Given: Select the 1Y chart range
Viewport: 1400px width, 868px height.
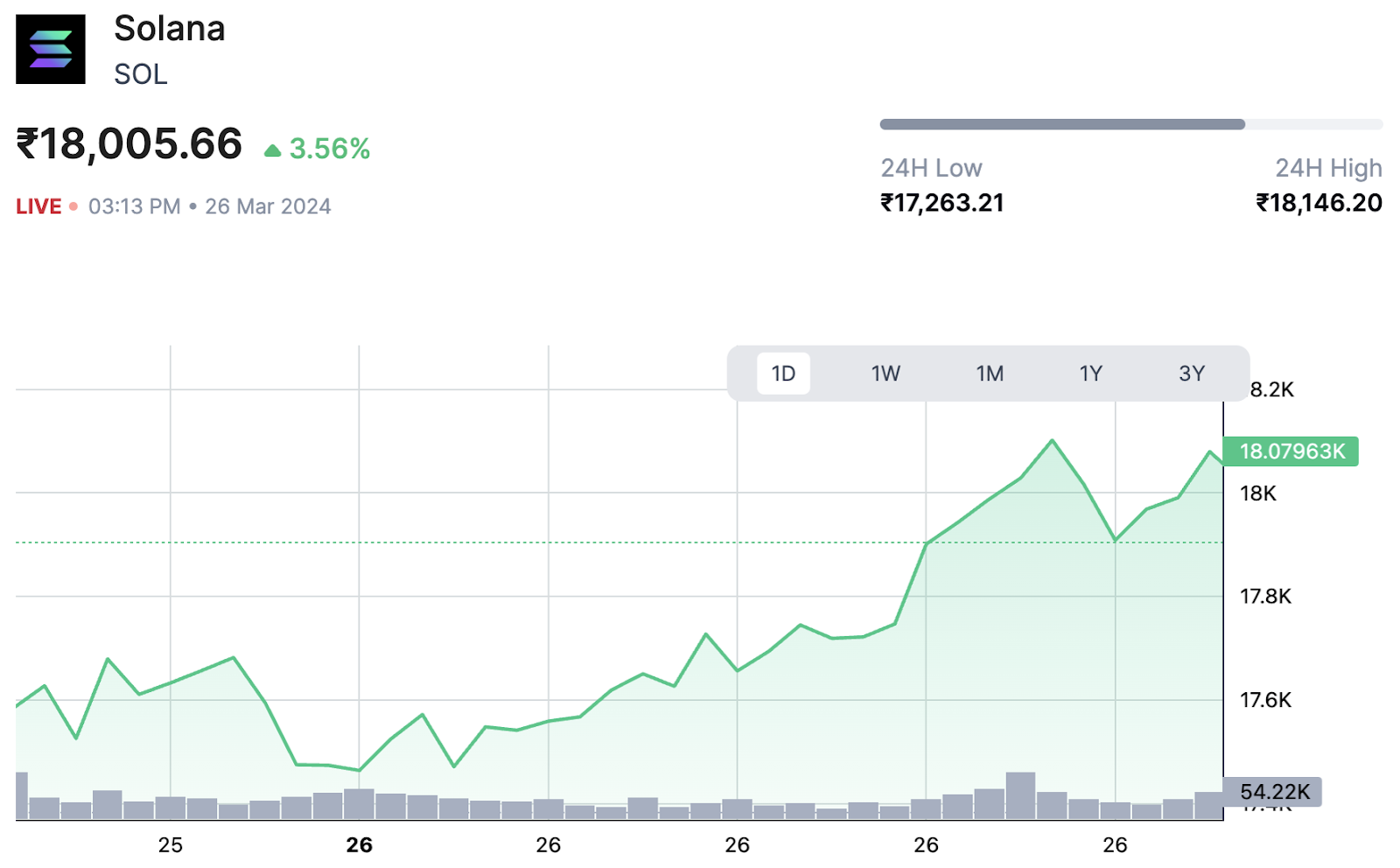Looking at the screenshot, I should (1090, 374).
